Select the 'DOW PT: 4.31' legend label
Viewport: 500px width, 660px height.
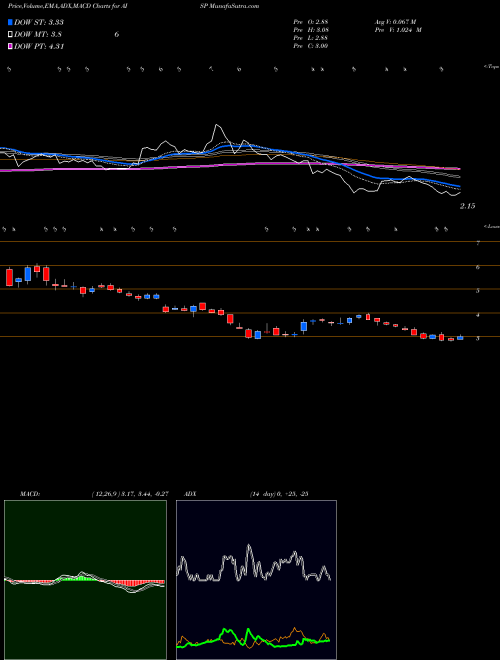(x=39, y=46)
